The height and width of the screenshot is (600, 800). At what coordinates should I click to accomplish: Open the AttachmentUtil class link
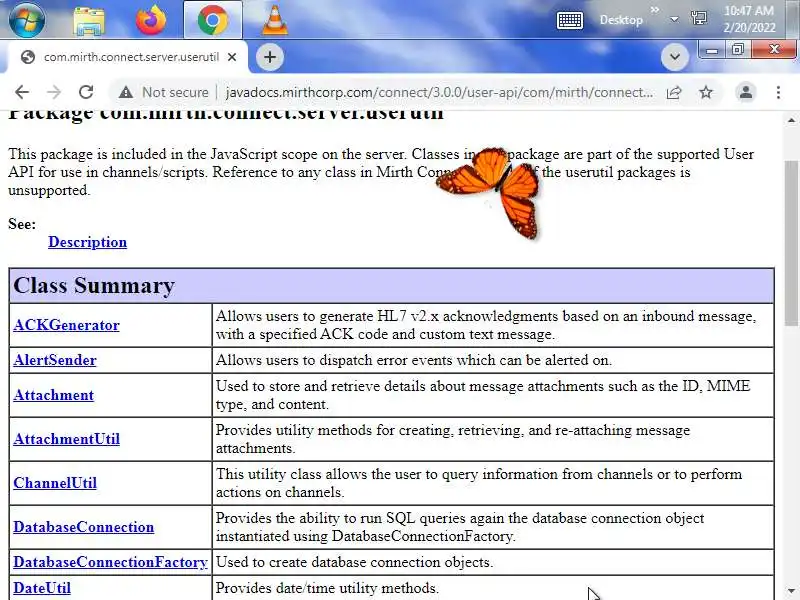66,439
